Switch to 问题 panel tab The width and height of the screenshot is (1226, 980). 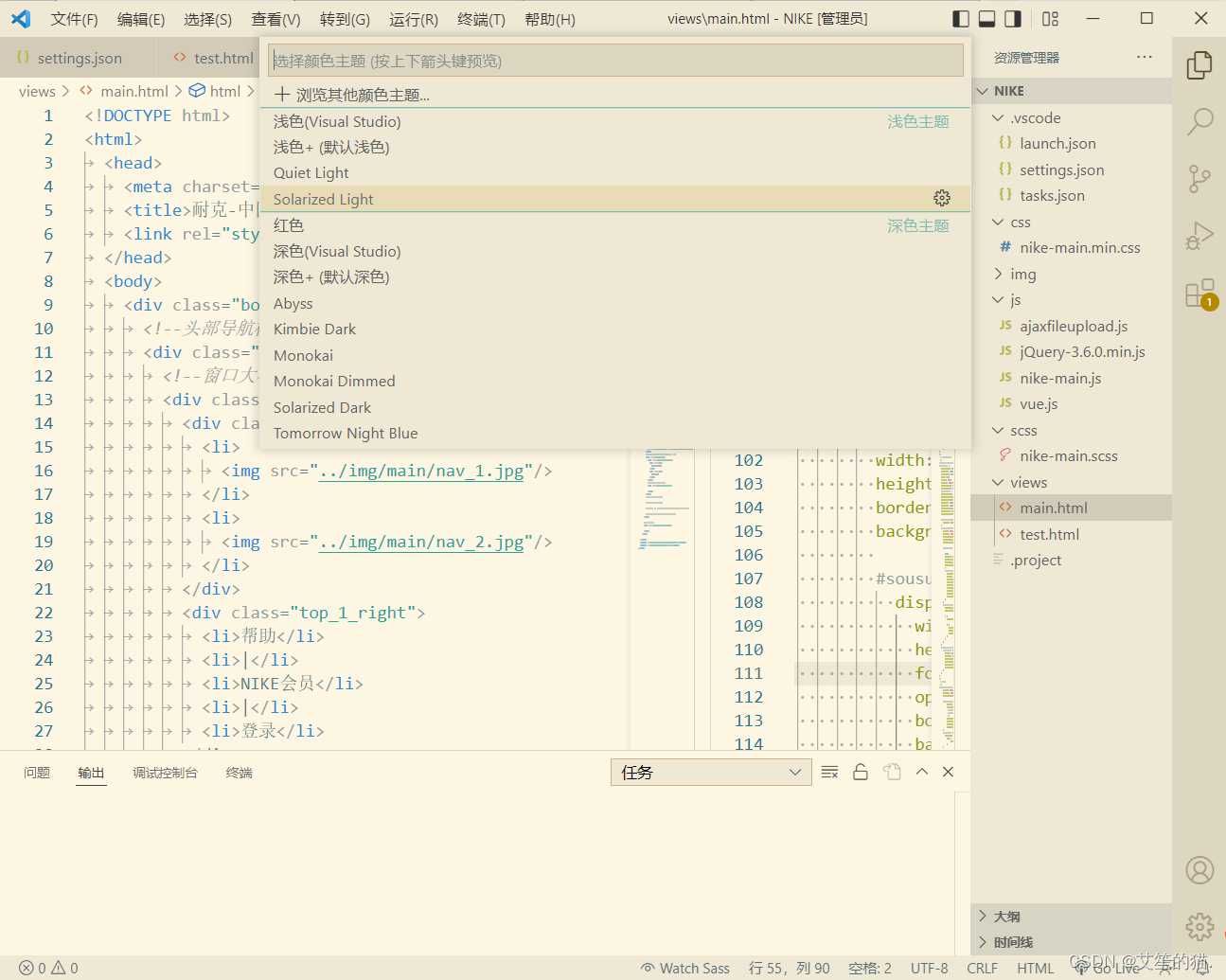coord(37,773)
